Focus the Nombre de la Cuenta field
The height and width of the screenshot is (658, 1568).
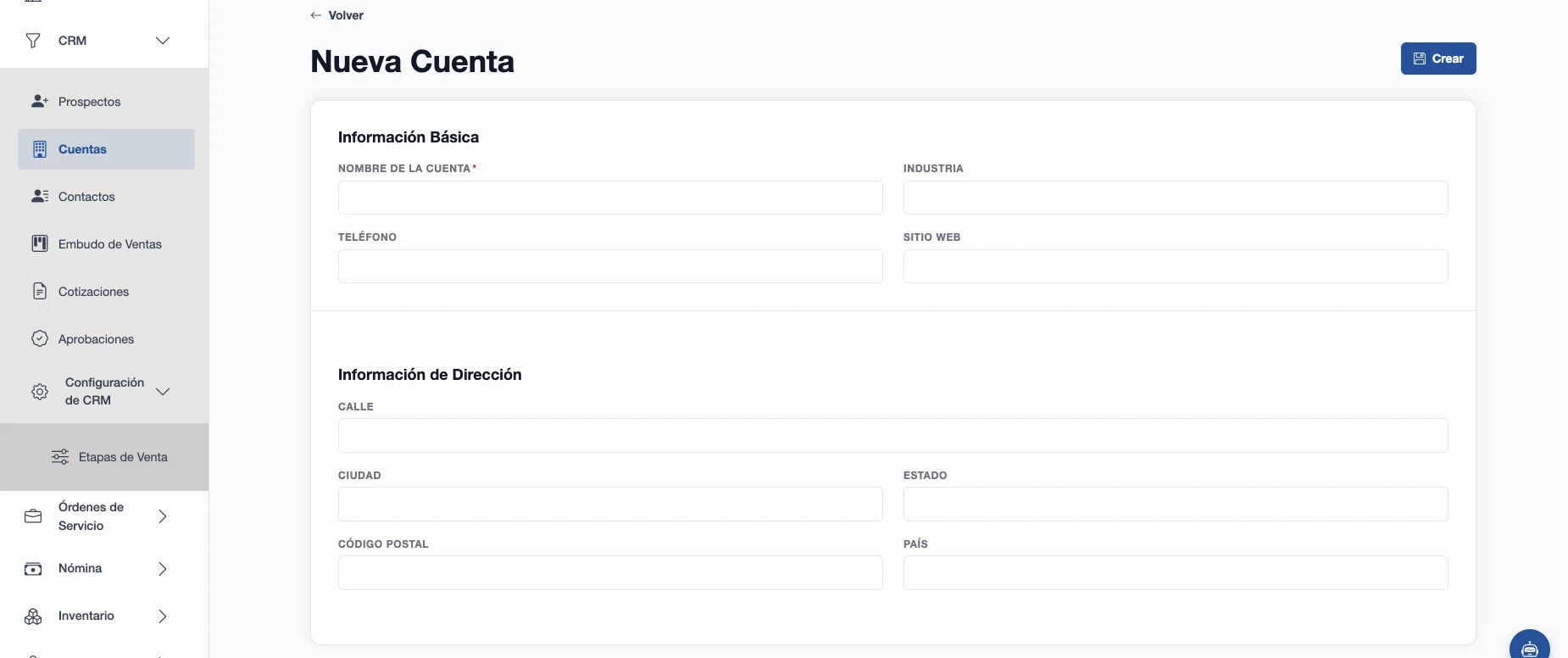610,198
